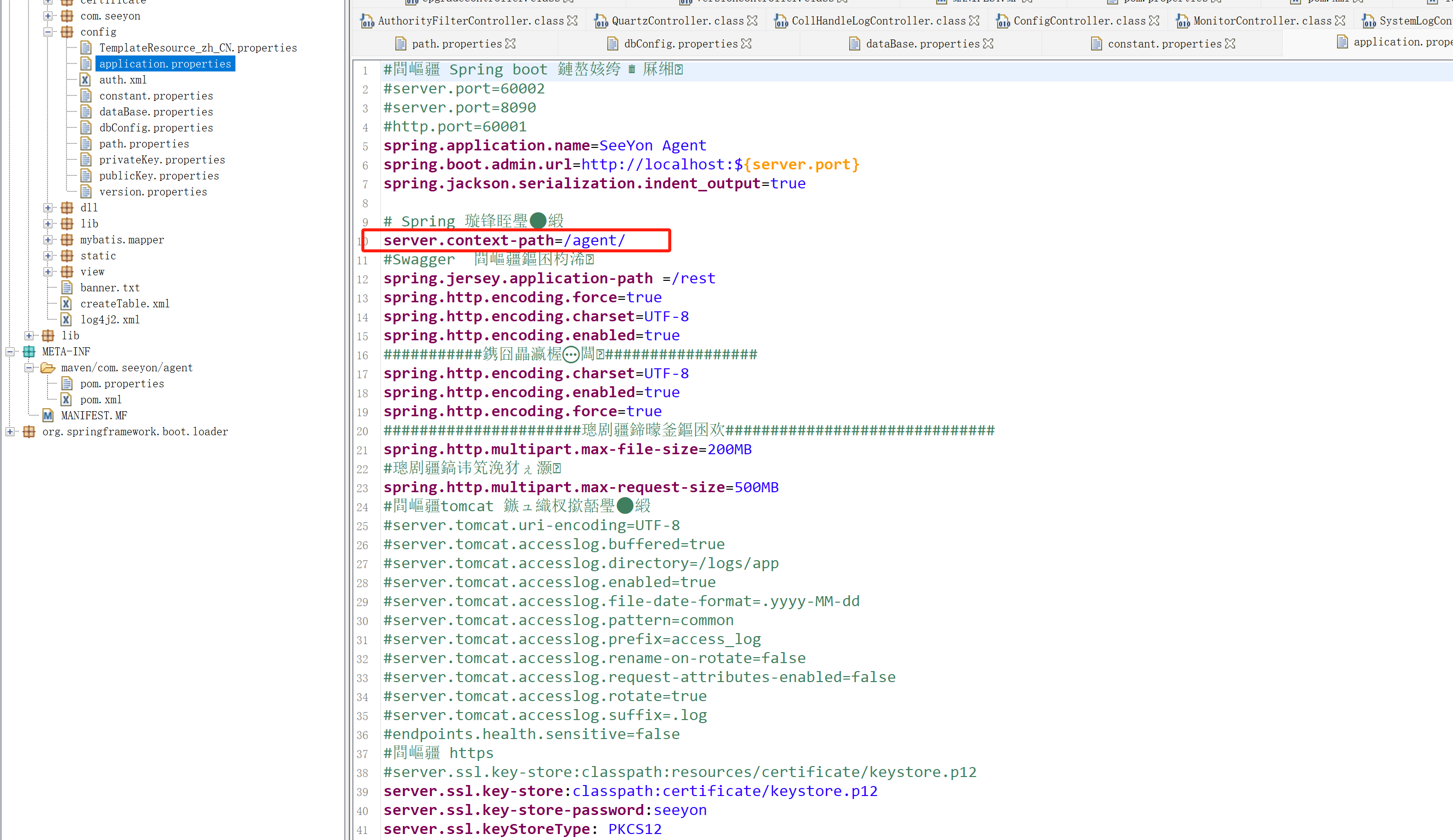The height and width of the screenshot is (840, 1453).
Task: Switch to the dataBase.properties tab
Action: (922, 44)
